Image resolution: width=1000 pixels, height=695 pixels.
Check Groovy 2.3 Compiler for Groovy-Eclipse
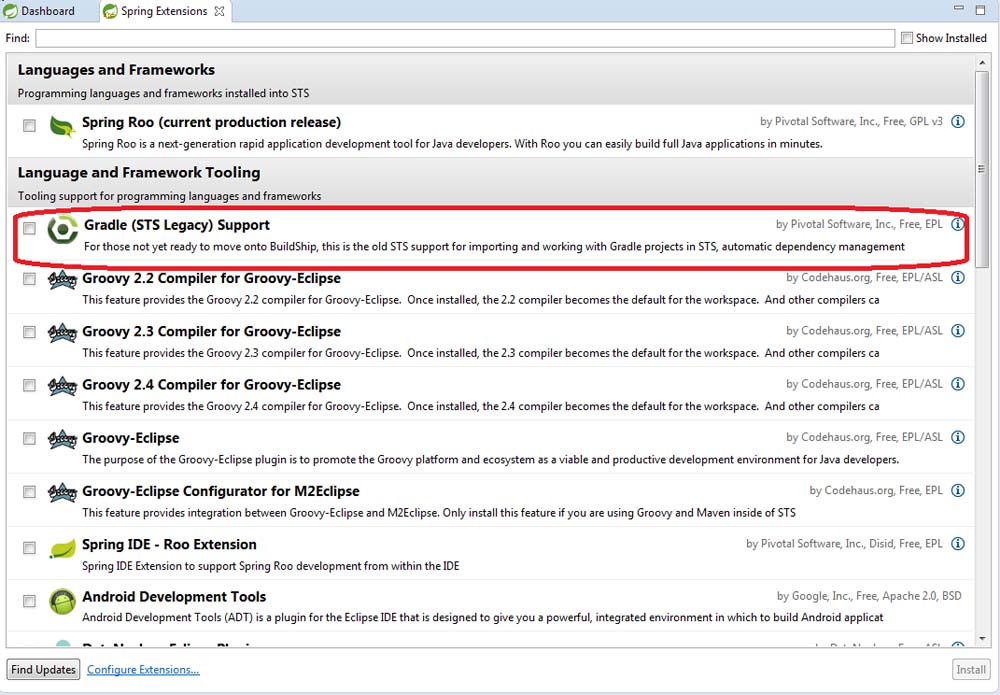pos(29,332)
